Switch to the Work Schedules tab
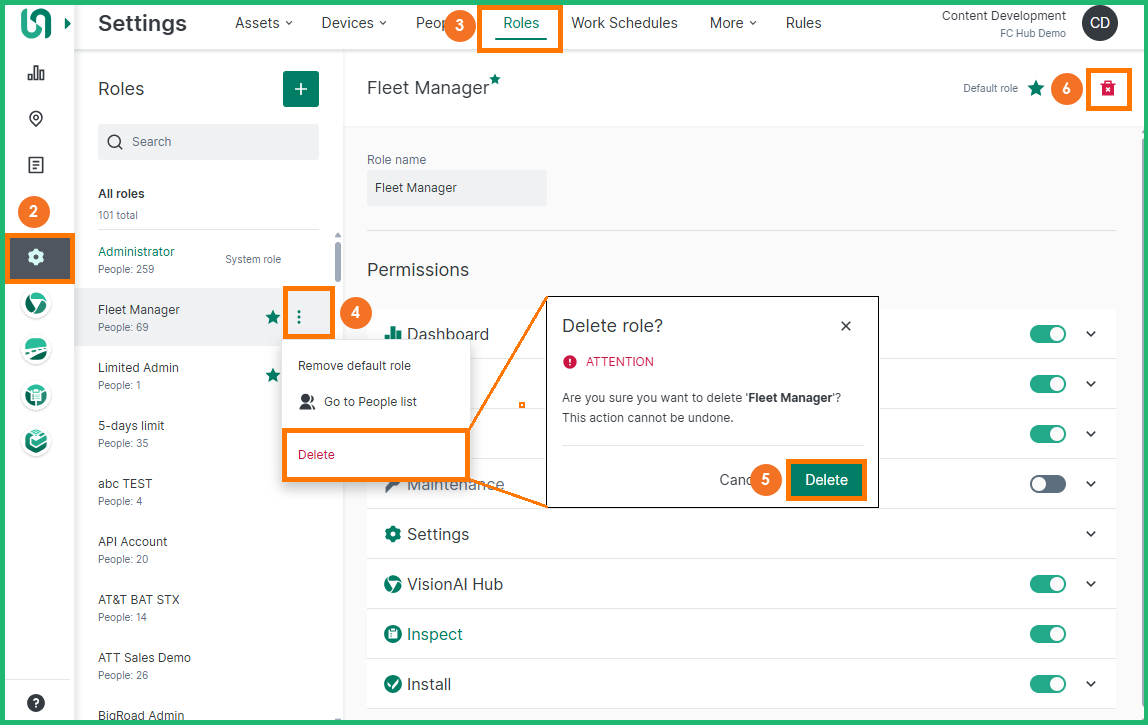1148x725 pixels. pyautogui.click(x=624, y=23)
